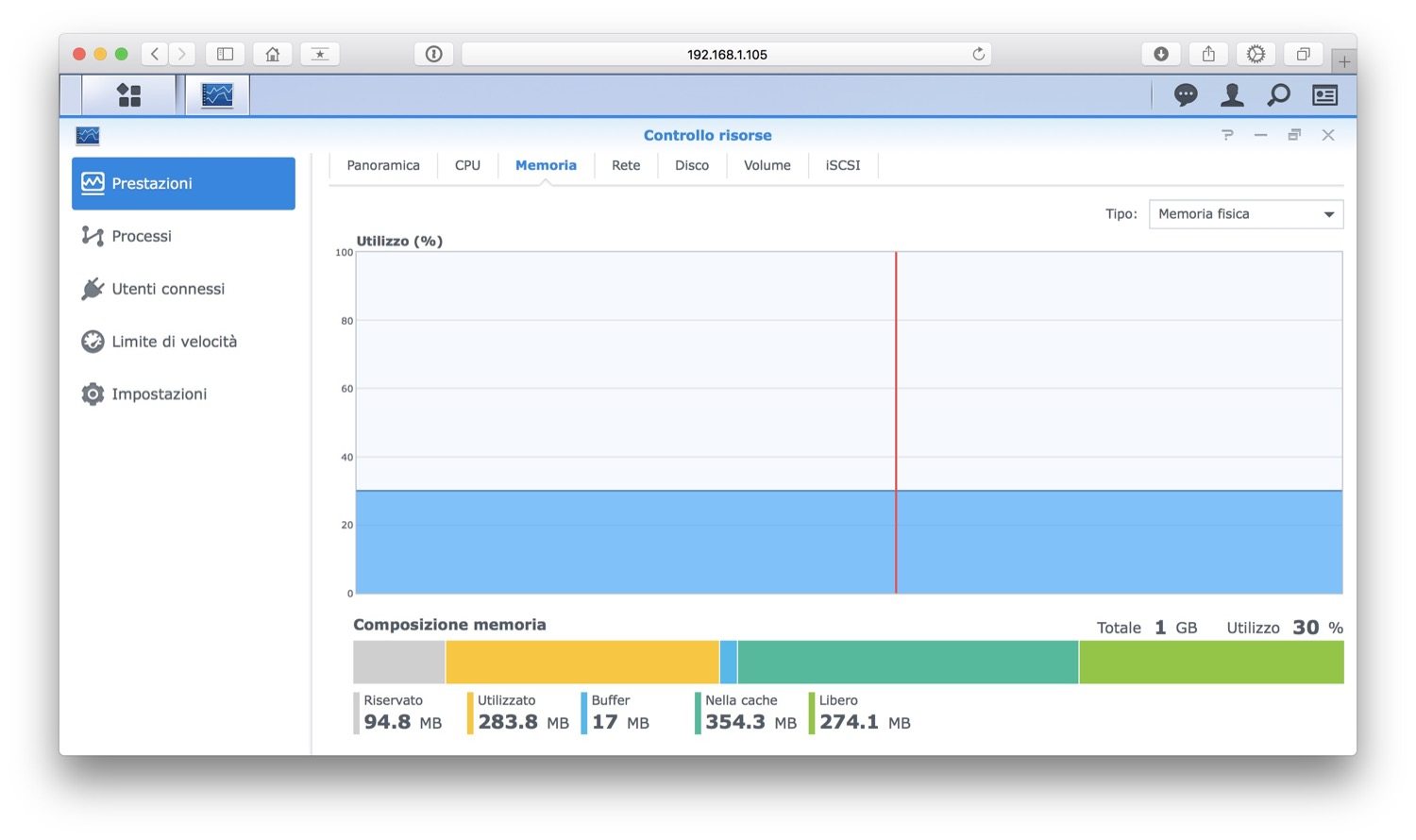Screen dimensions: 1416x840
Task: Toggle Safari's sidebar button
Action: 225,54
